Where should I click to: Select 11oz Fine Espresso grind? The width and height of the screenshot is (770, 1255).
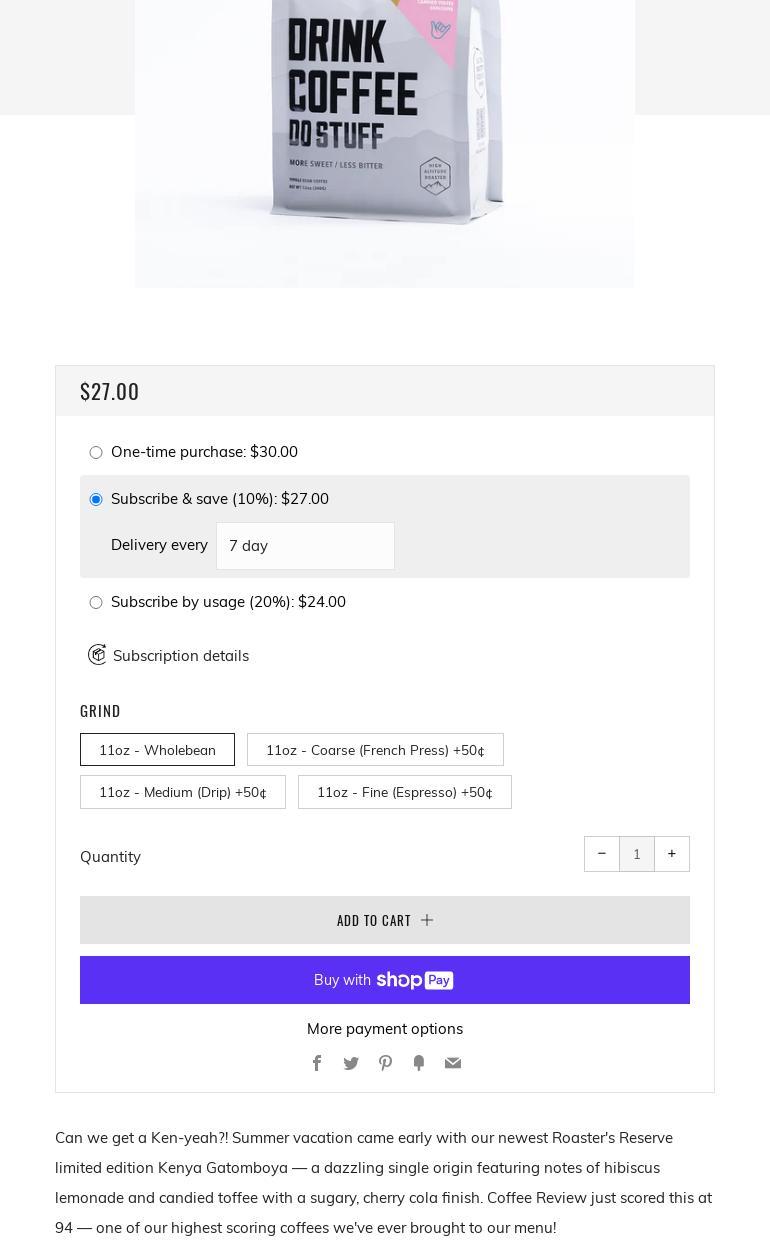405,792
